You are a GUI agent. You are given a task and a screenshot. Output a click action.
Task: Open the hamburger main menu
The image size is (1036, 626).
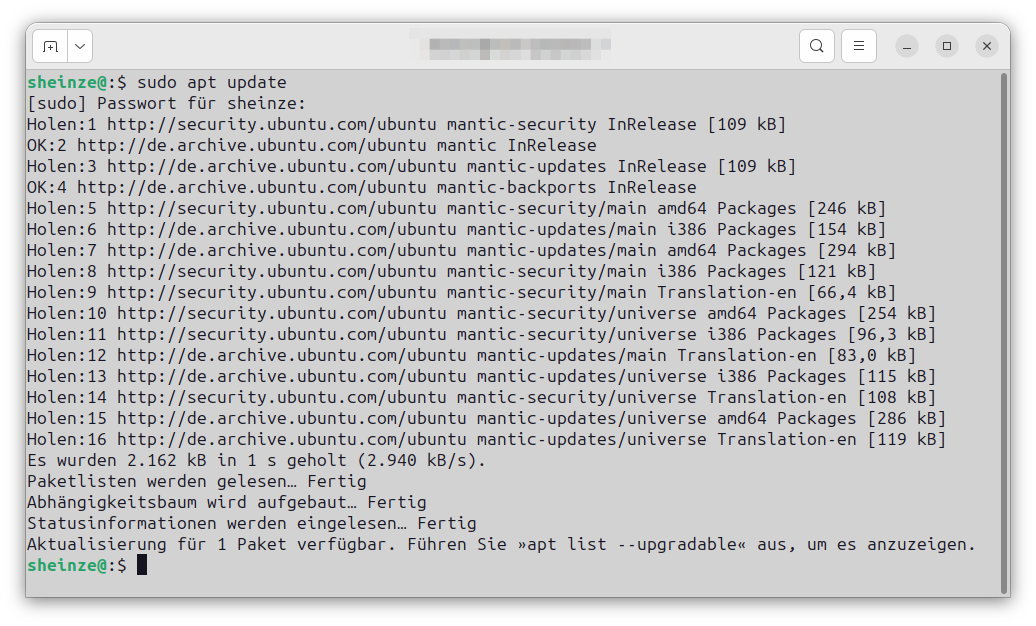pyautogui.click(x=858, y=45)
